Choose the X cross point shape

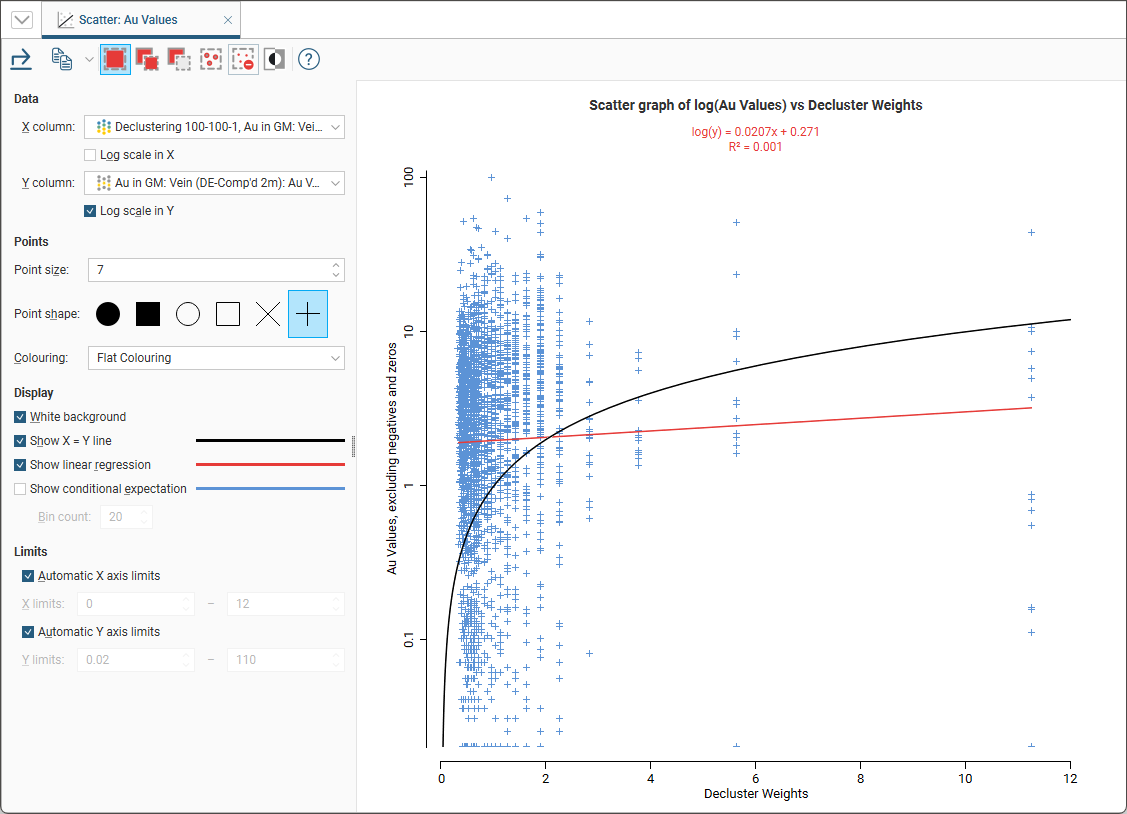(x=268, y=314)
